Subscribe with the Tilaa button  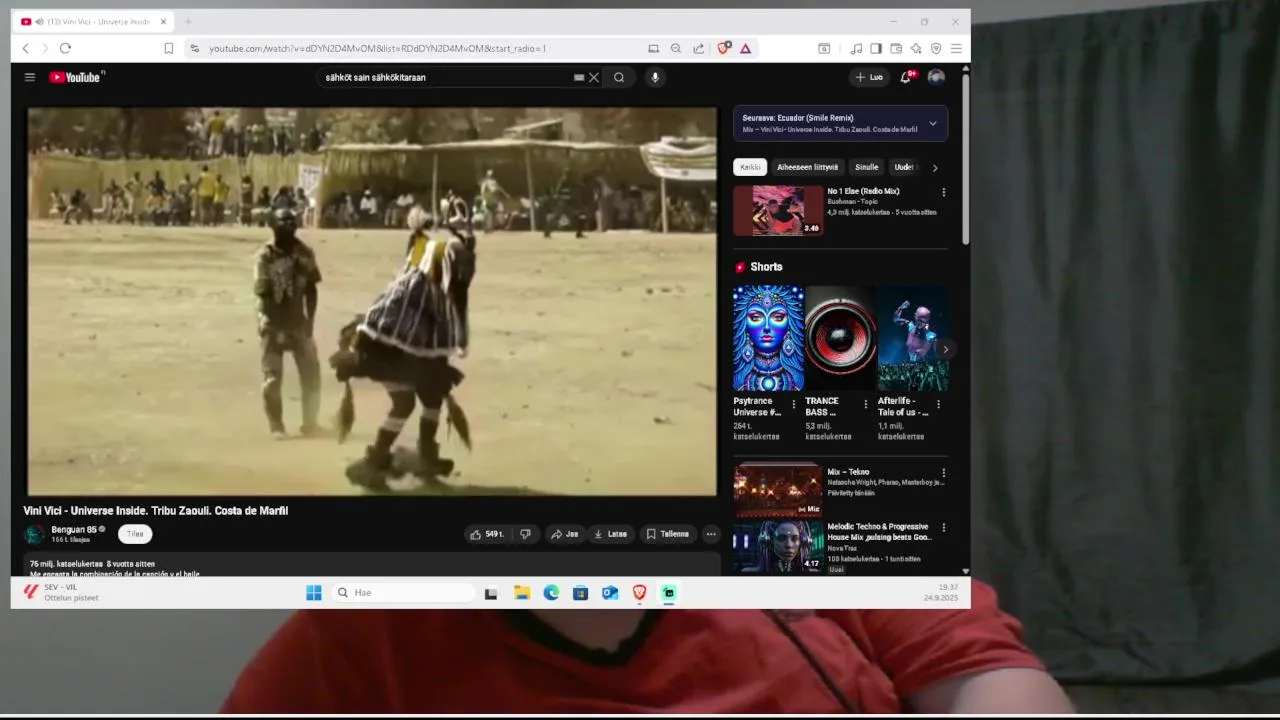tap(135, 534)
